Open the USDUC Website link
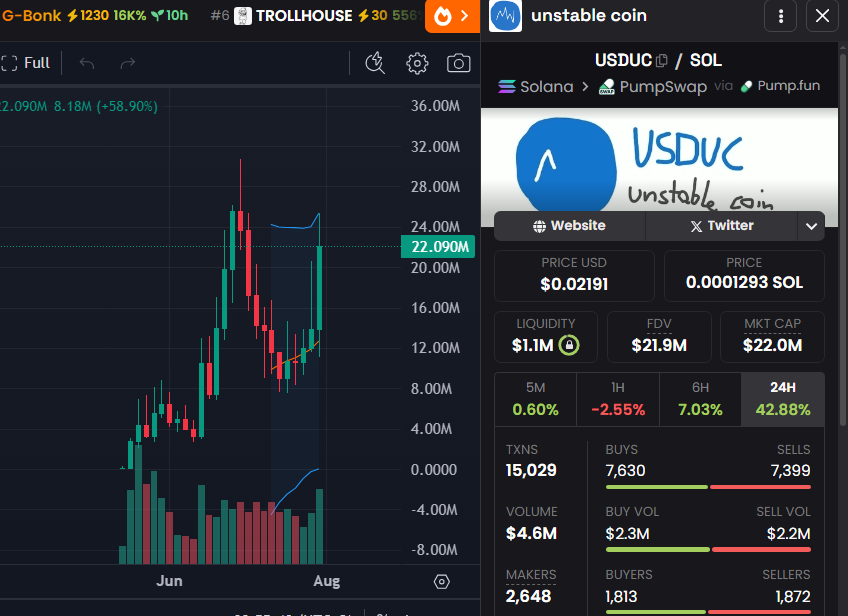Image resolution: width=848 pixels, height=616 pixels. click(x=569, y=226)
